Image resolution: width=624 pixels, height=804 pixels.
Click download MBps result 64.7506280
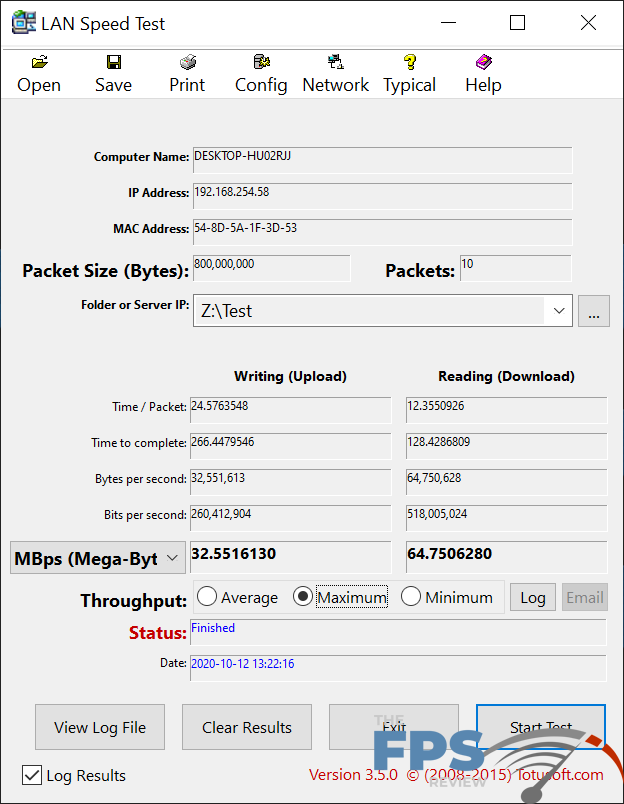click(x=507, y=557)
